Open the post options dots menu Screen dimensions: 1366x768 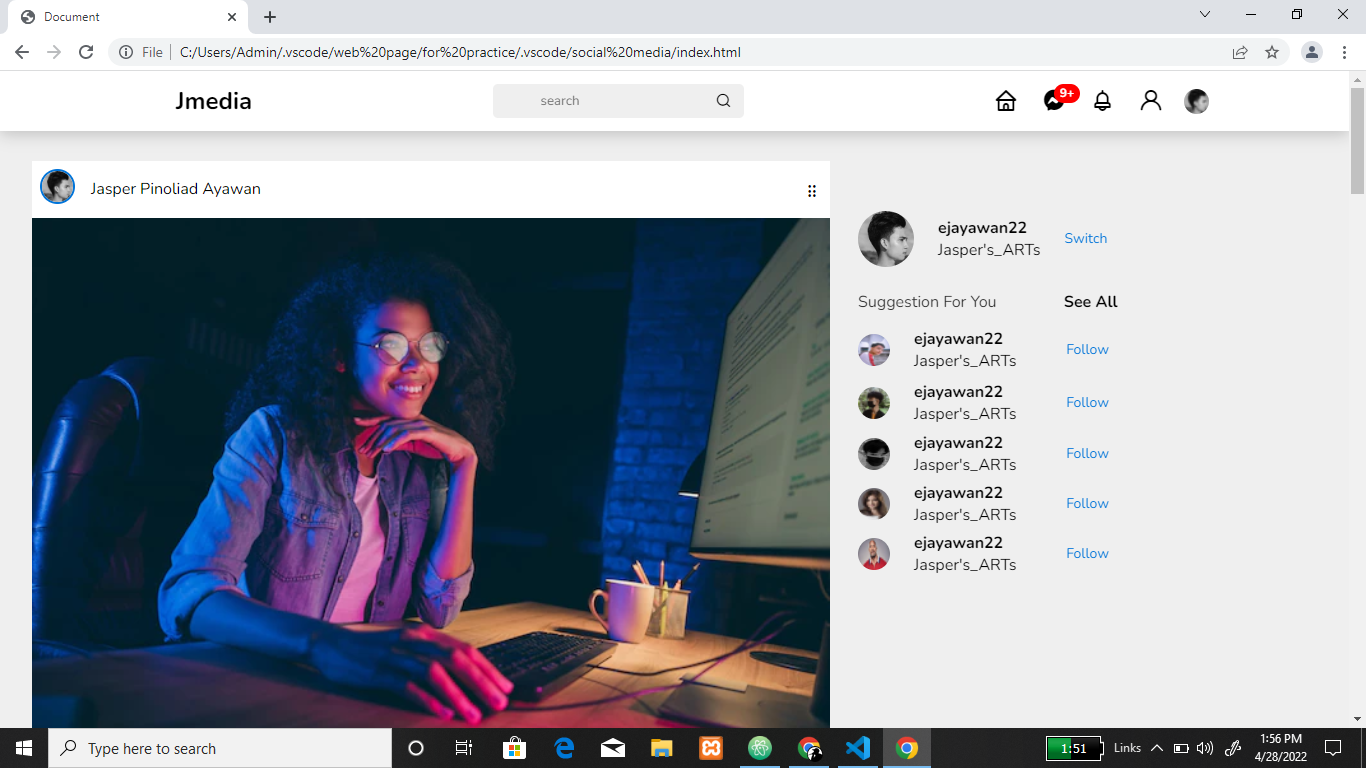point(812,191)
